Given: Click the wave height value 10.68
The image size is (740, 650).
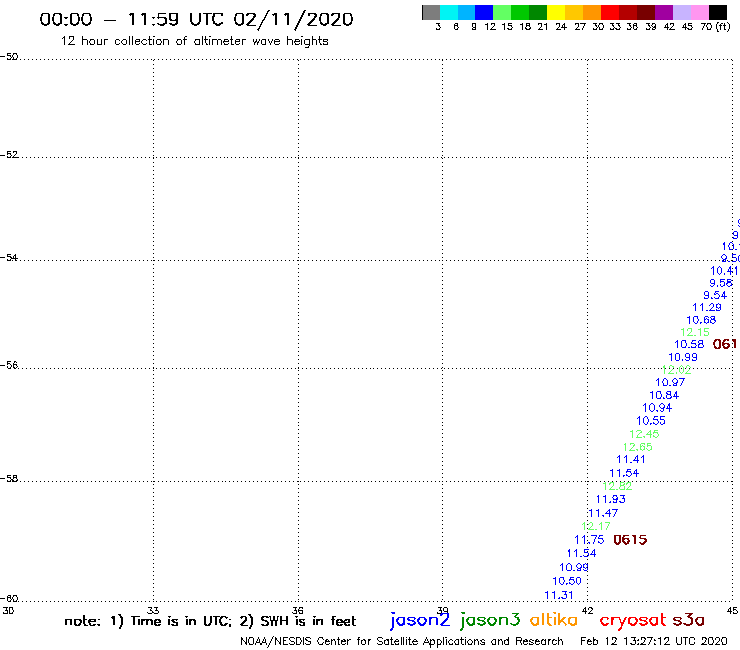Looking at the screenshot, I should [701, 320].
